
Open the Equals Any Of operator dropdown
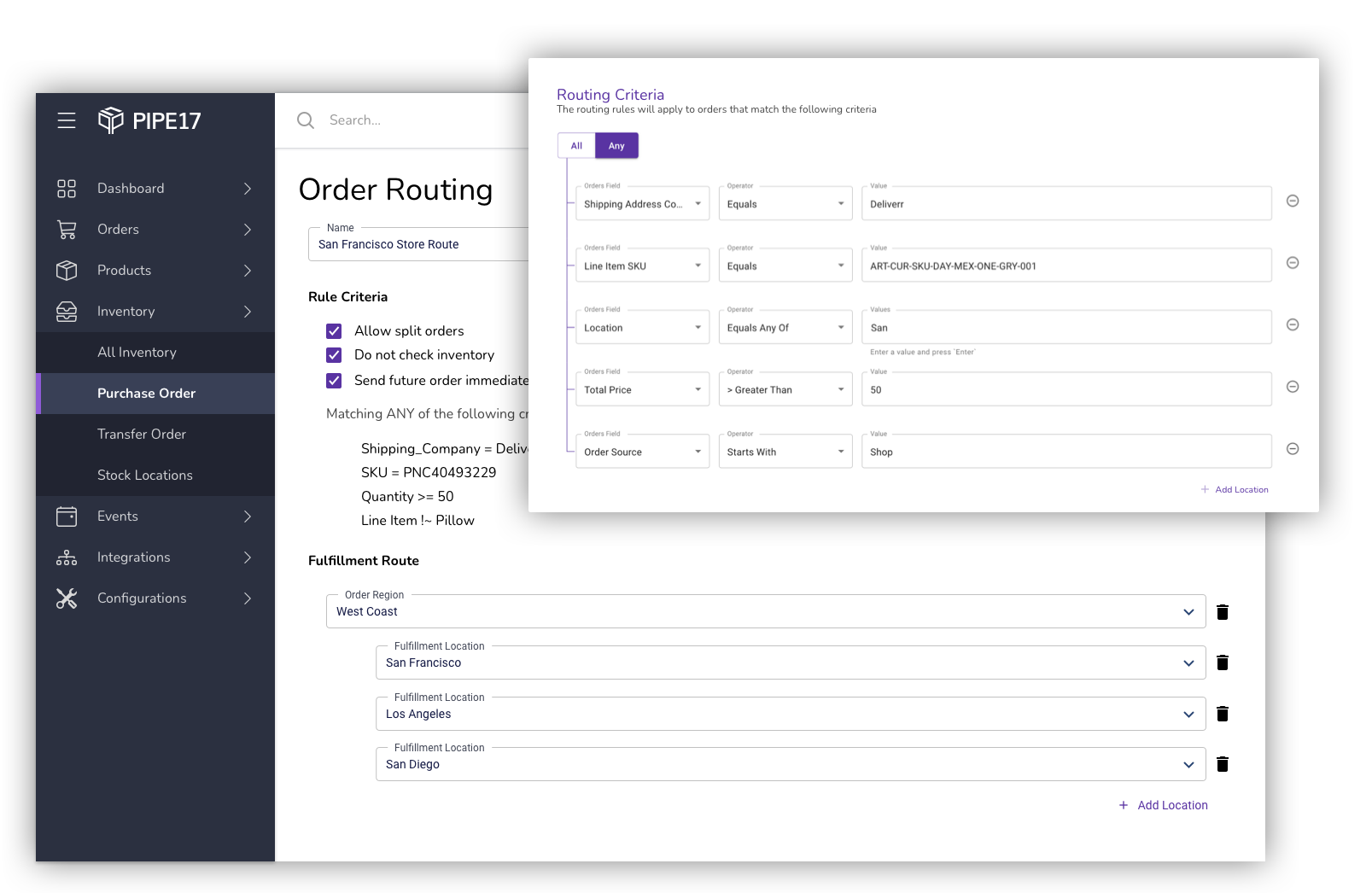click(x=785, y=328)
